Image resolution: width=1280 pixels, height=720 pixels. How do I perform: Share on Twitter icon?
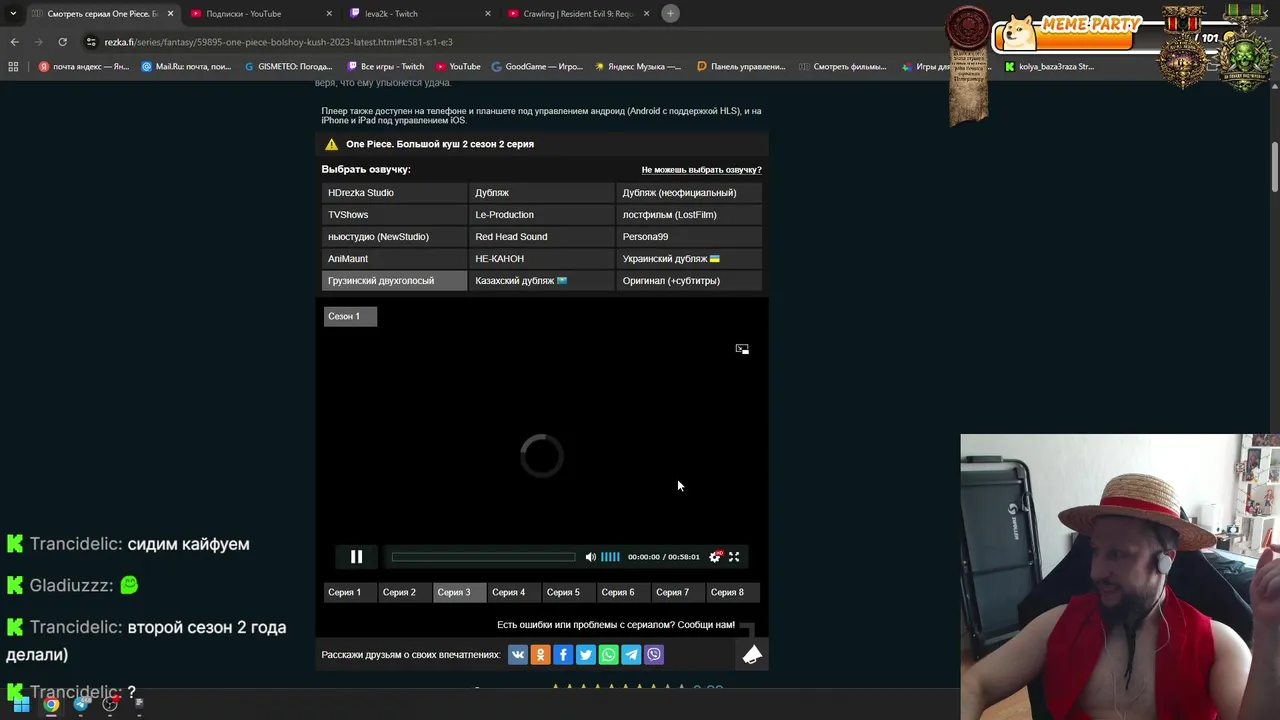[586, 655]
